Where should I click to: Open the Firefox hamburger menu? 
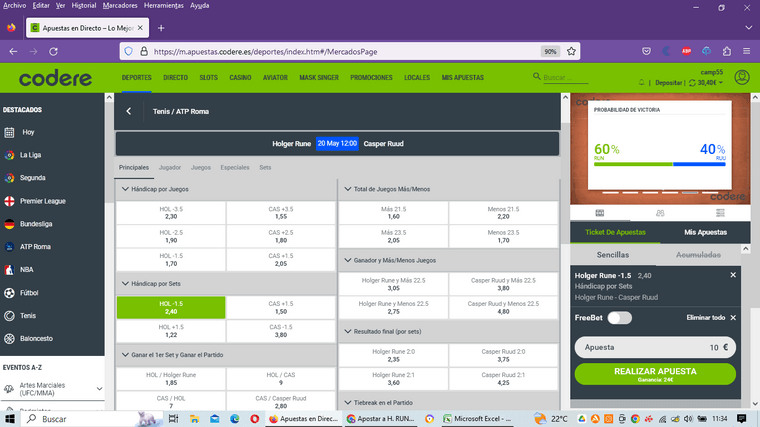coord(746,51)
